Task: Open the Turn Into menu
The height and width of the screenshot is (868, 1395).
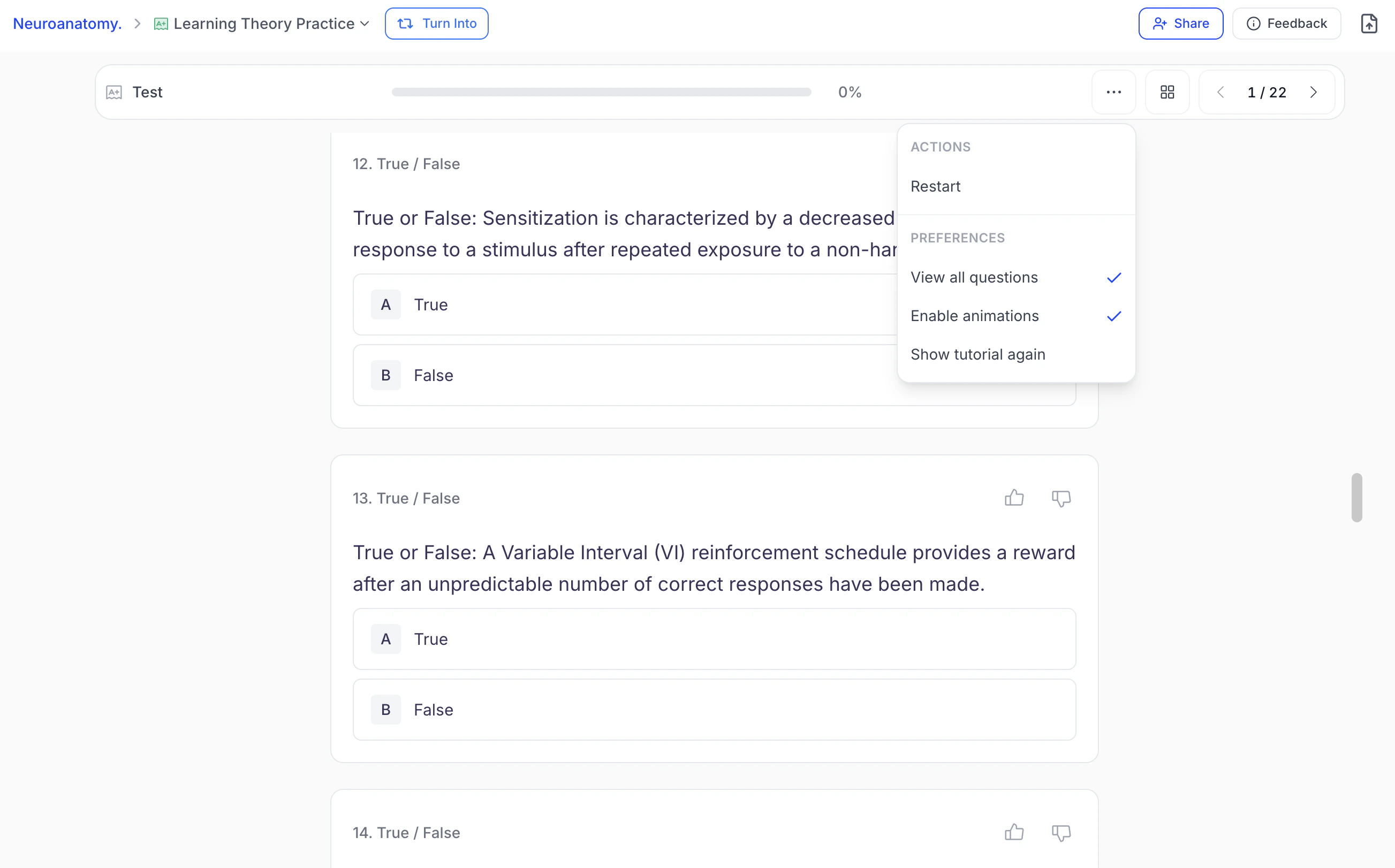Action: 436,24
